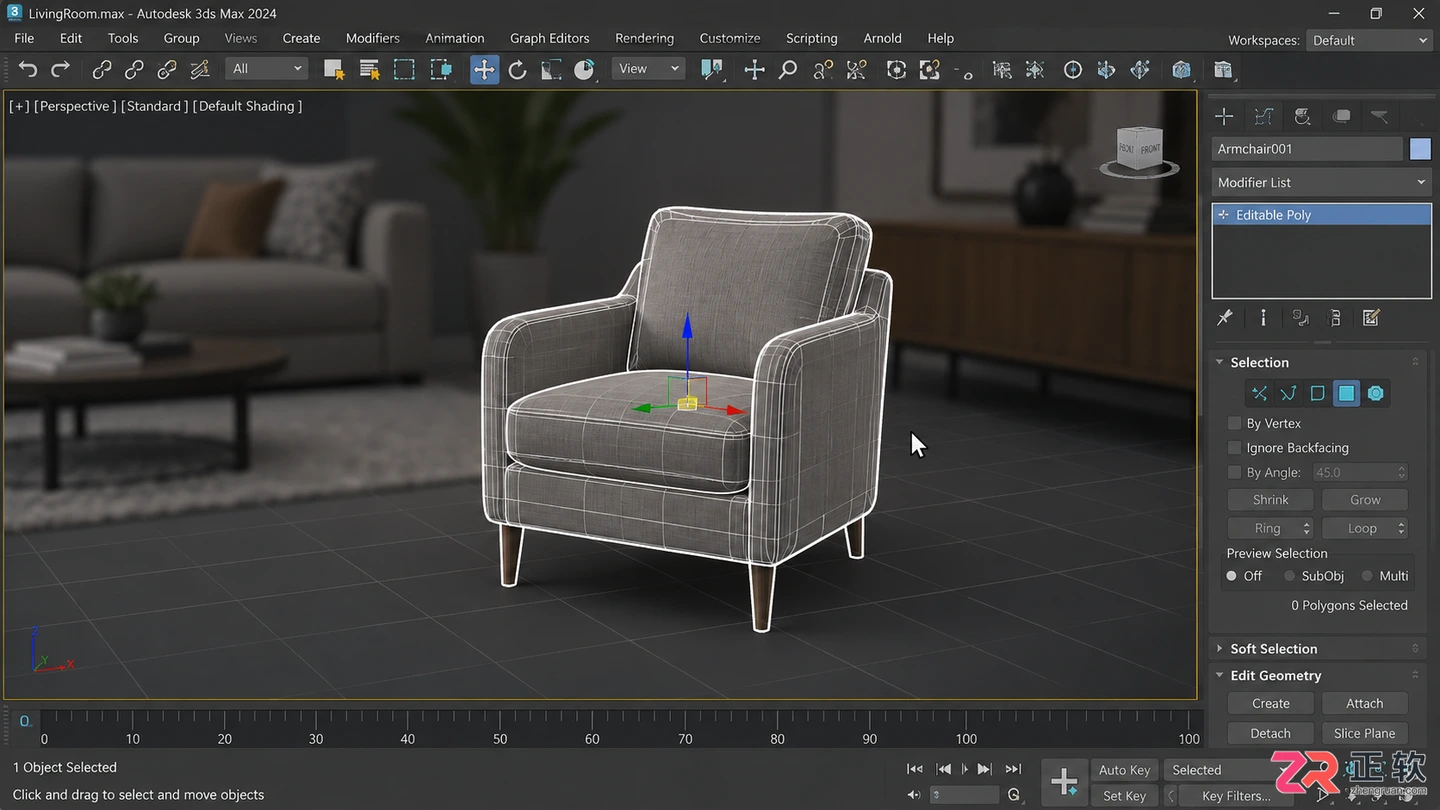Click the Rectangular Selection Region icon

(x=404, y=69)
